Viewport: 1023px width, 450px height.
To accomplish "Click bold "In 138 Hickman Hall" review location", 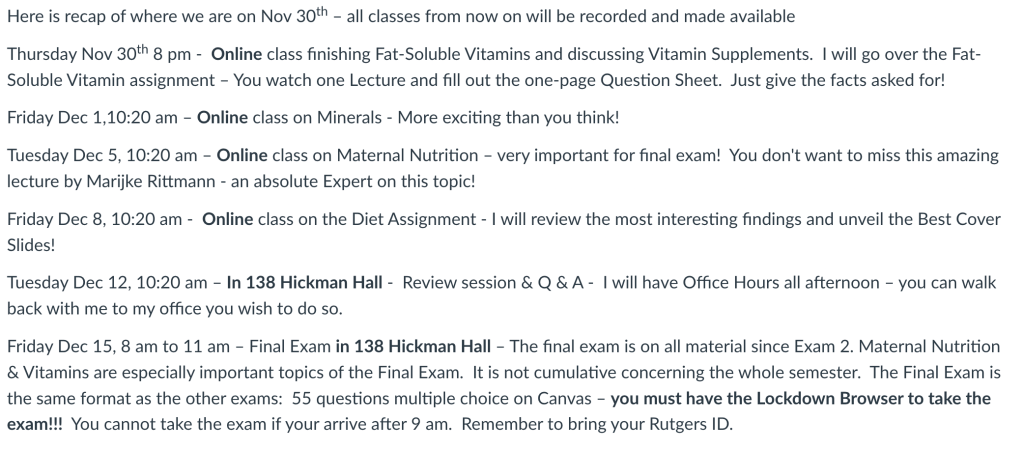I will (304, 283).
